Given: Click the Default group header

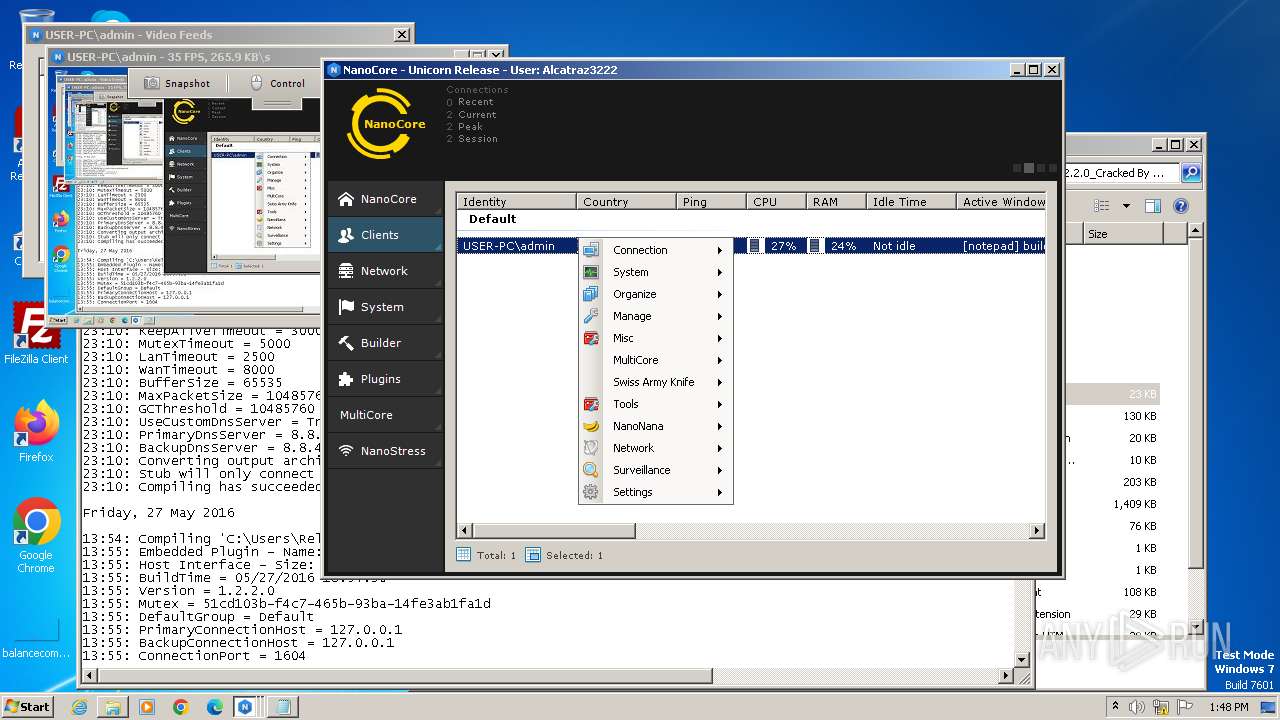Looking at the screenshot, I should tap(493, 219).
